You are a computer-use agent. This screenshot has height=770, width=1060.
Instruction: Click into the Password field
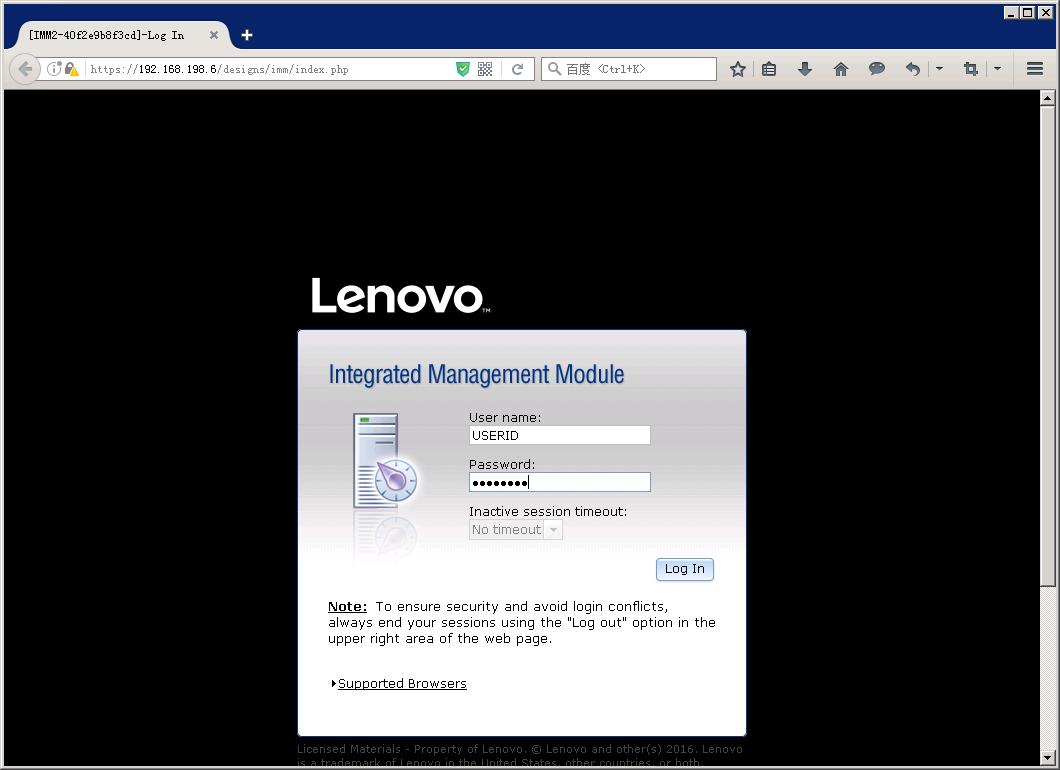pyautogui.click(x=559, y=482)
